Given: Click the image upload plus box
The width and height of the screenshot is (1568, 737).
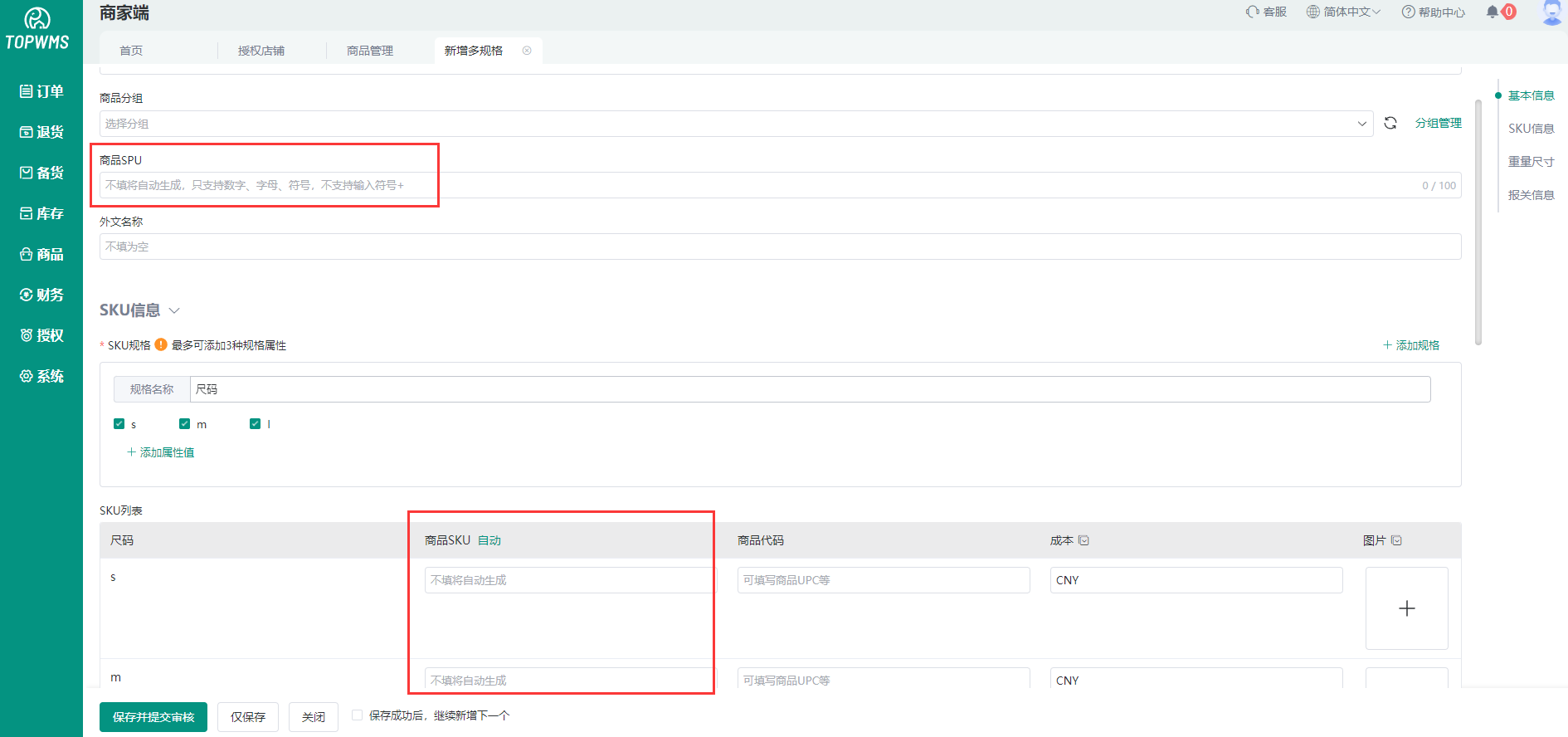Looking at the screenshot, I should (x=1406, y=608).
